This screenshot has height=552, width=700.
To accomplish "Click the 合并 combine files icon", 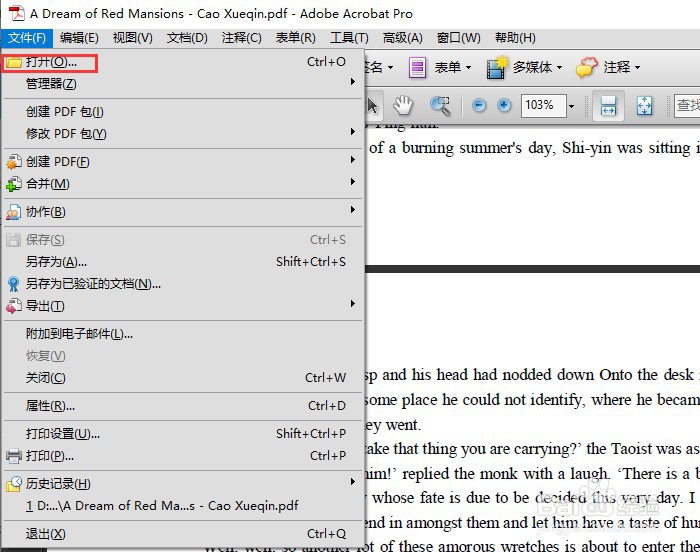I will click(13, 184).
